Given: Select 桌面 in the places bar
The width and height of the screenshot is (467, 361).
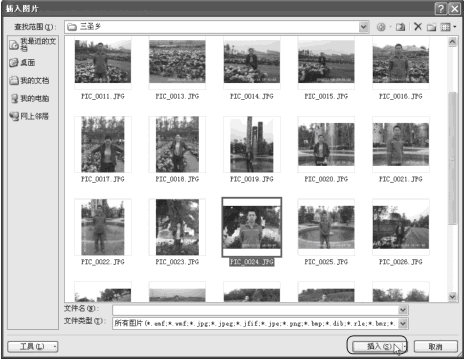Looking at the screenshot, I should 22,62.
